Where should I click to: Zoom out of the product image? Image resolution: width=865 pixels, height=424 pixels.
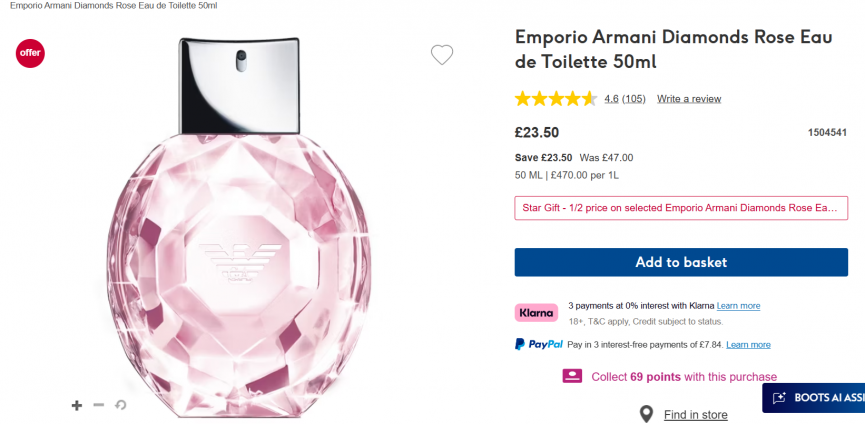pos(98,405)
